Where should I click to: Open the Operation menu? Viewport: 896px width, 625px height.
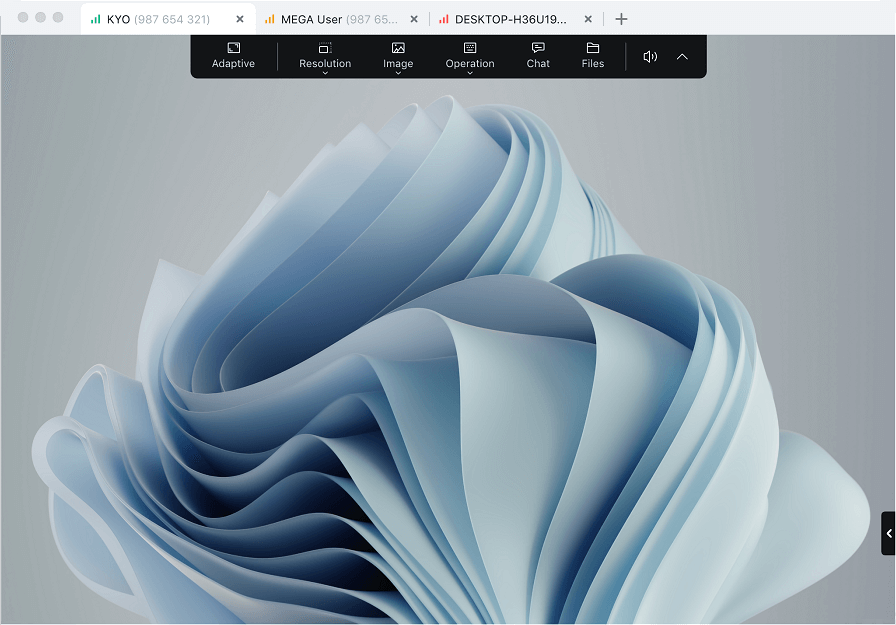coord(470,57)
